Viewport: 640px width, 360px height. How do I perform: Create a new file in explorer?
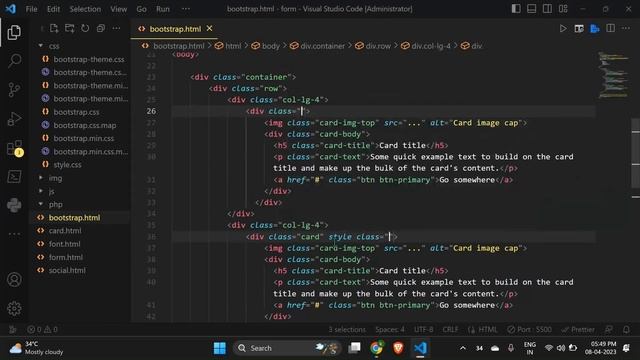(54, 28)
